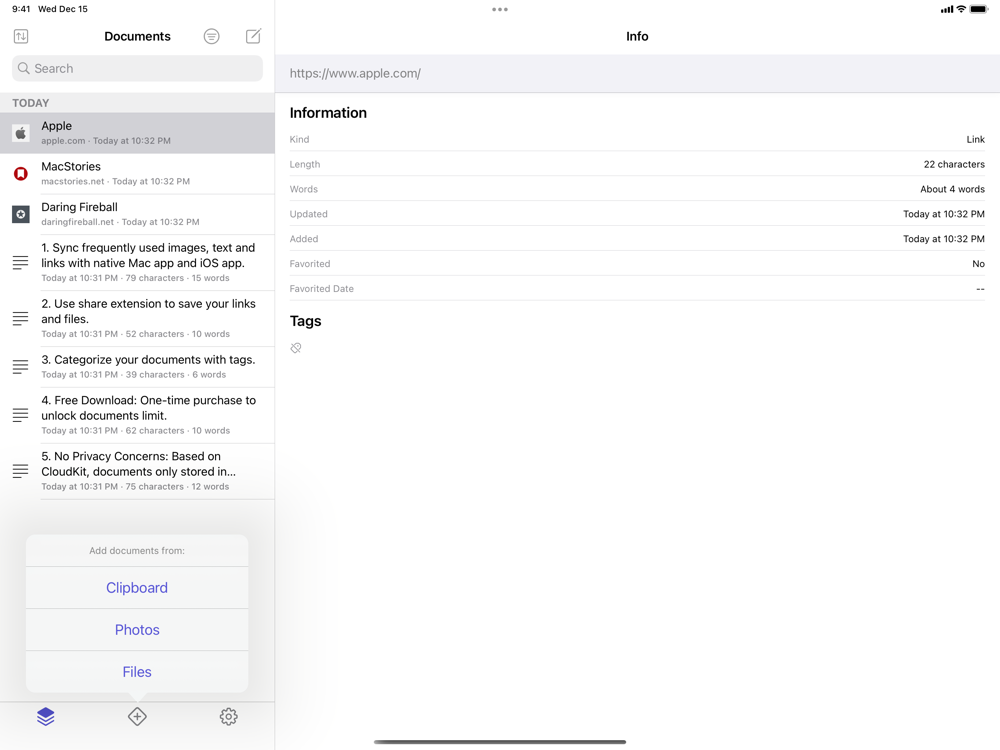The image size is (1000, 750).
Task: Tap text lines icon of note 1
Action: (x=20, y=262)
